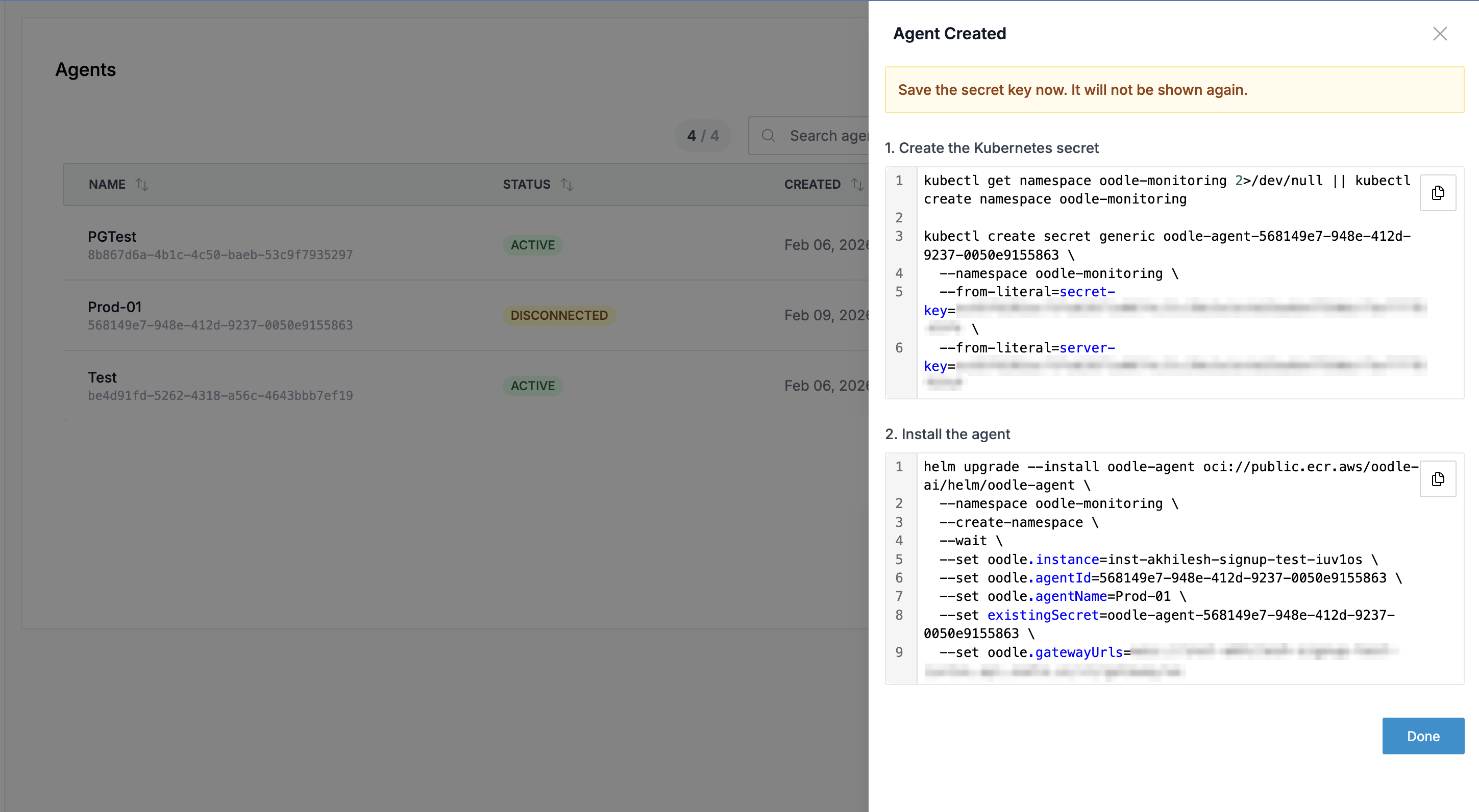Click the ACTIVE badge for PGTest
The image size is (1479, 812).
(532, 245)
